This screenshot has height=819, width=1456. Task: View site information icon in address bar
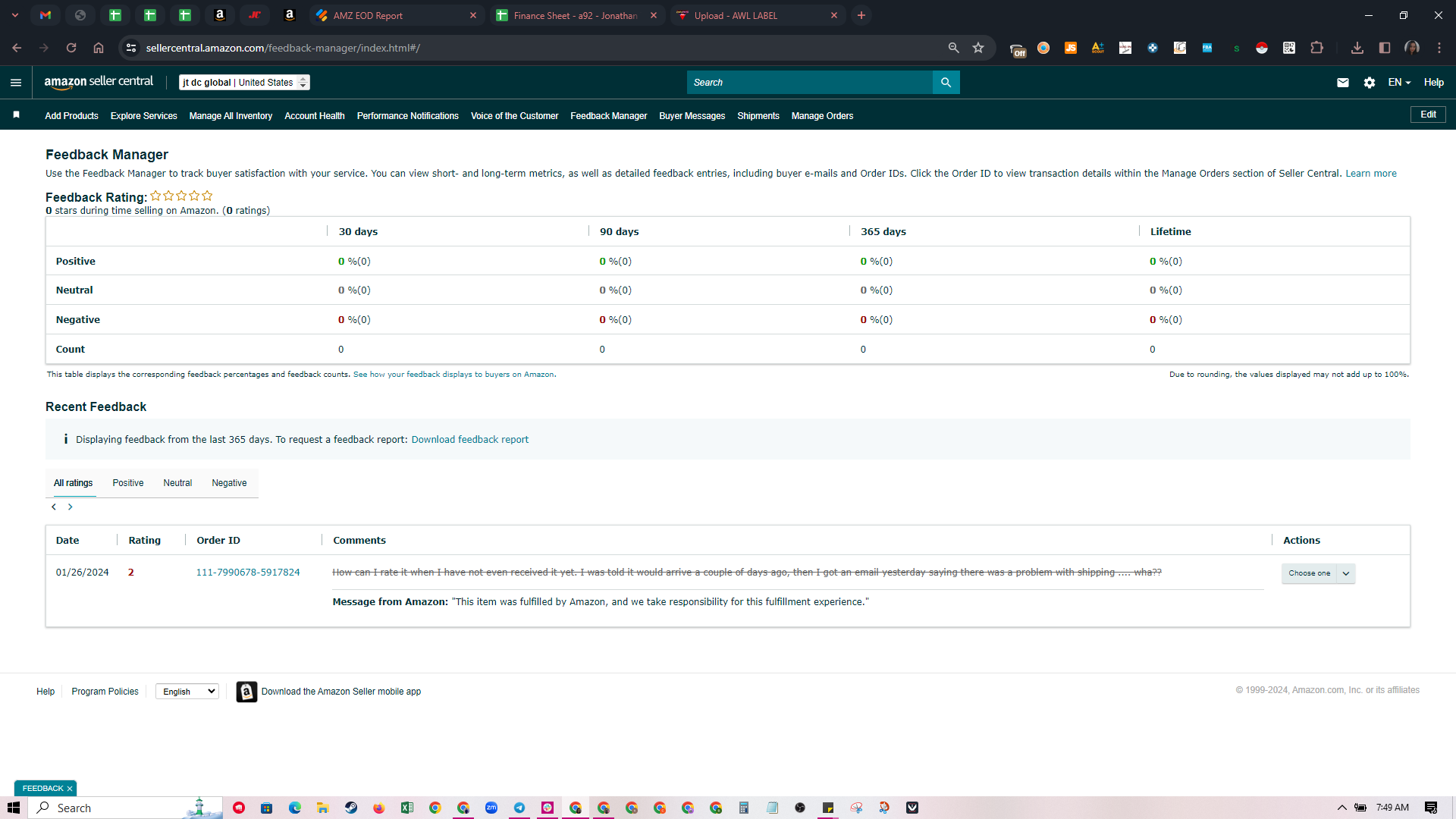pos(131,48)
